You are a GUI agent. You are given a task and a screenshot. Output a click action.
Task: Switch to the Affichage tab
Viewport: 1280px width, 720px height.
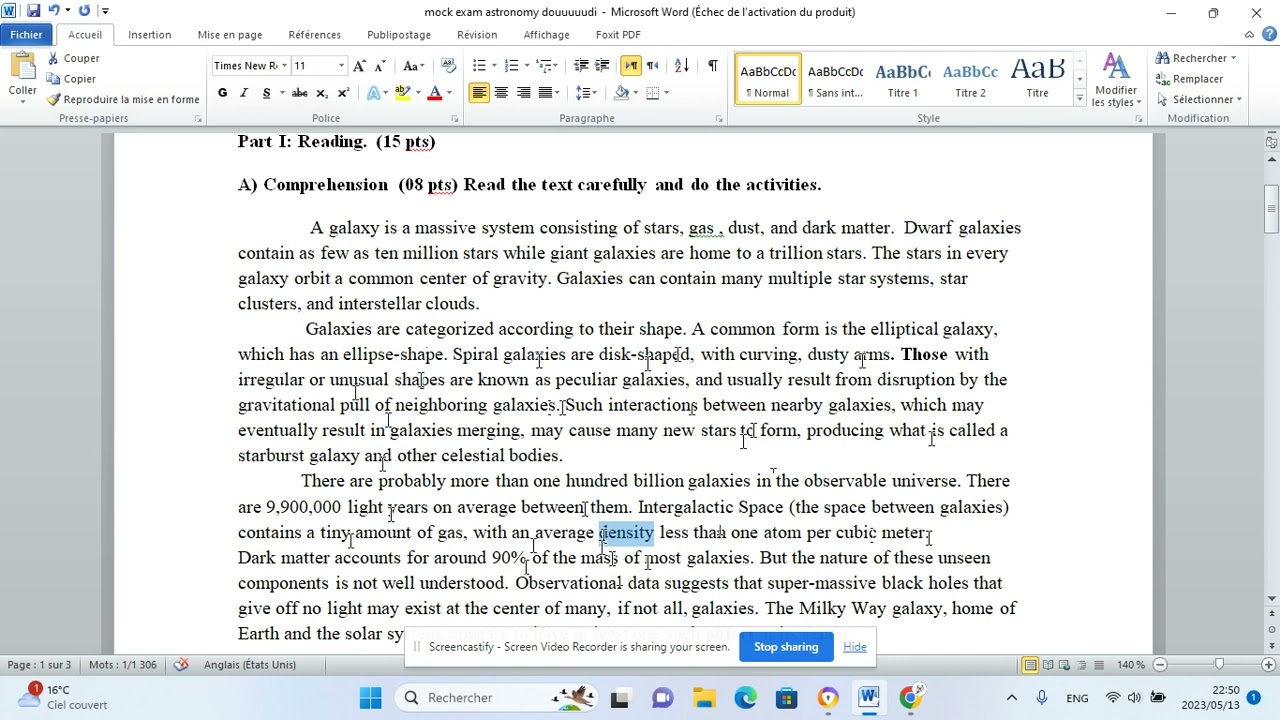(546, 35)
